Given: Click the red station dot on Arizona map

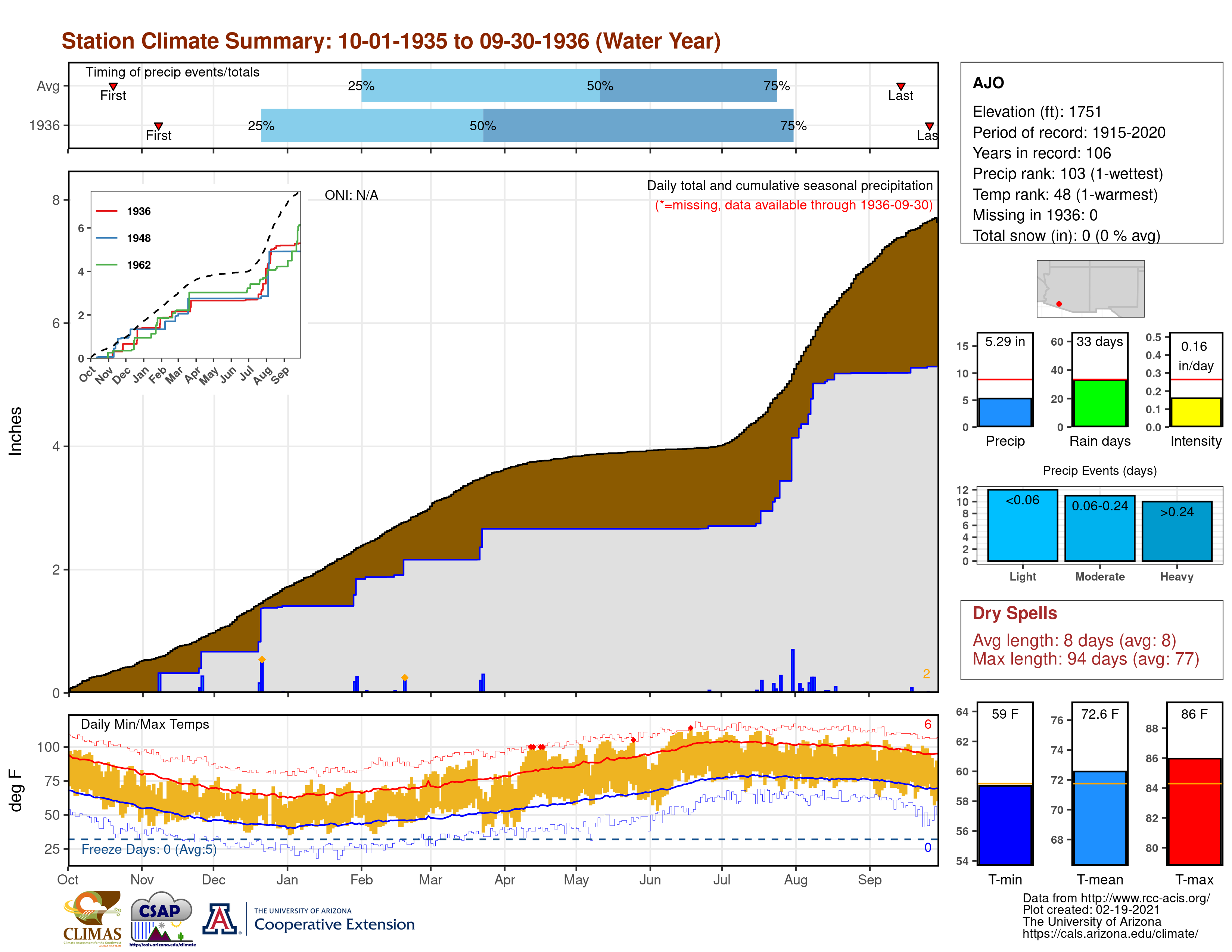Looking at the screenshot, I should pyautogui.click(x=1059, y=304).
